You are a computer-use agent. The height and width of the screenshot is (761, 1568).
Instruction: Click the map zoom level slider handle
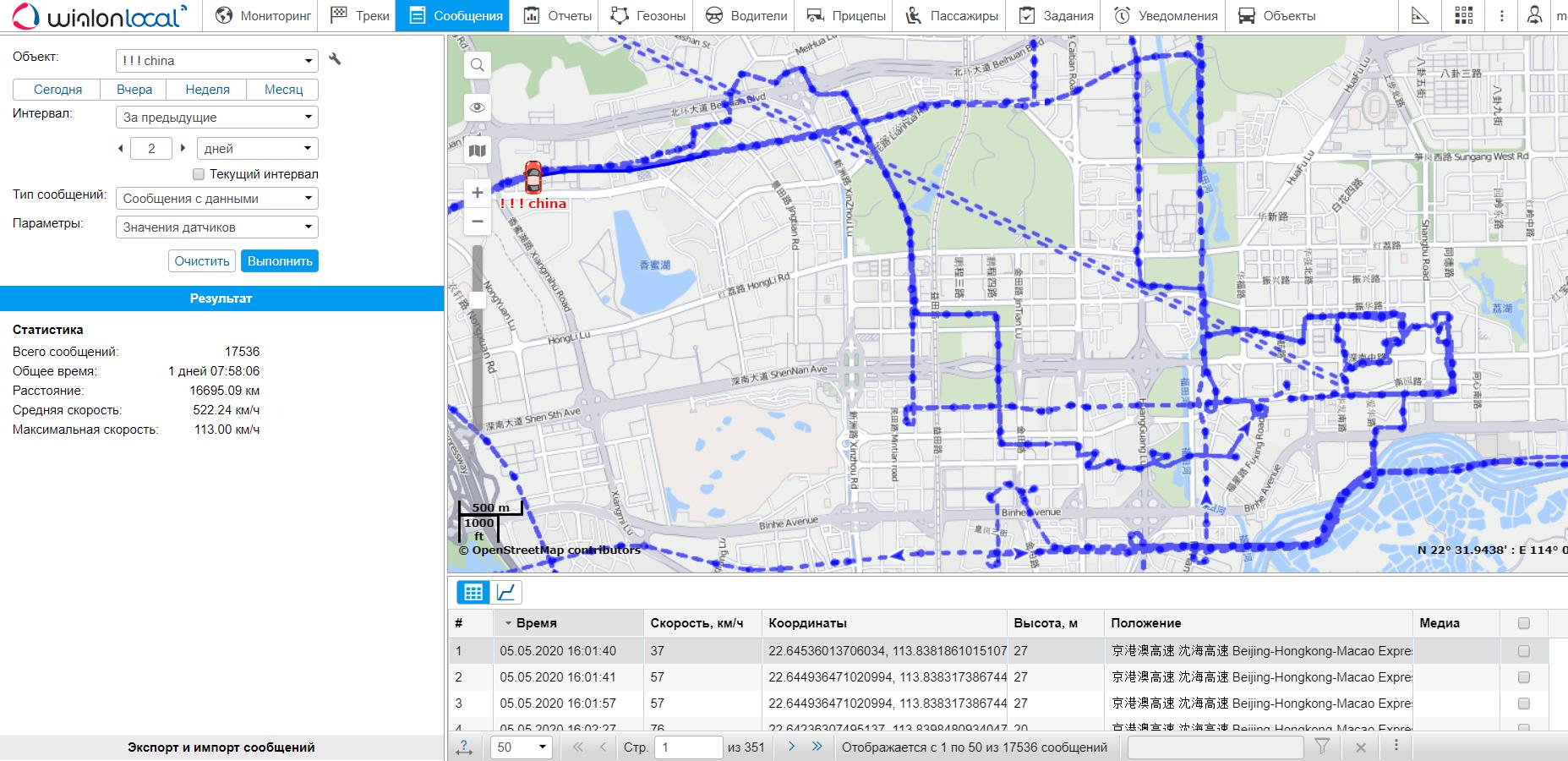(x=478, y=299)
